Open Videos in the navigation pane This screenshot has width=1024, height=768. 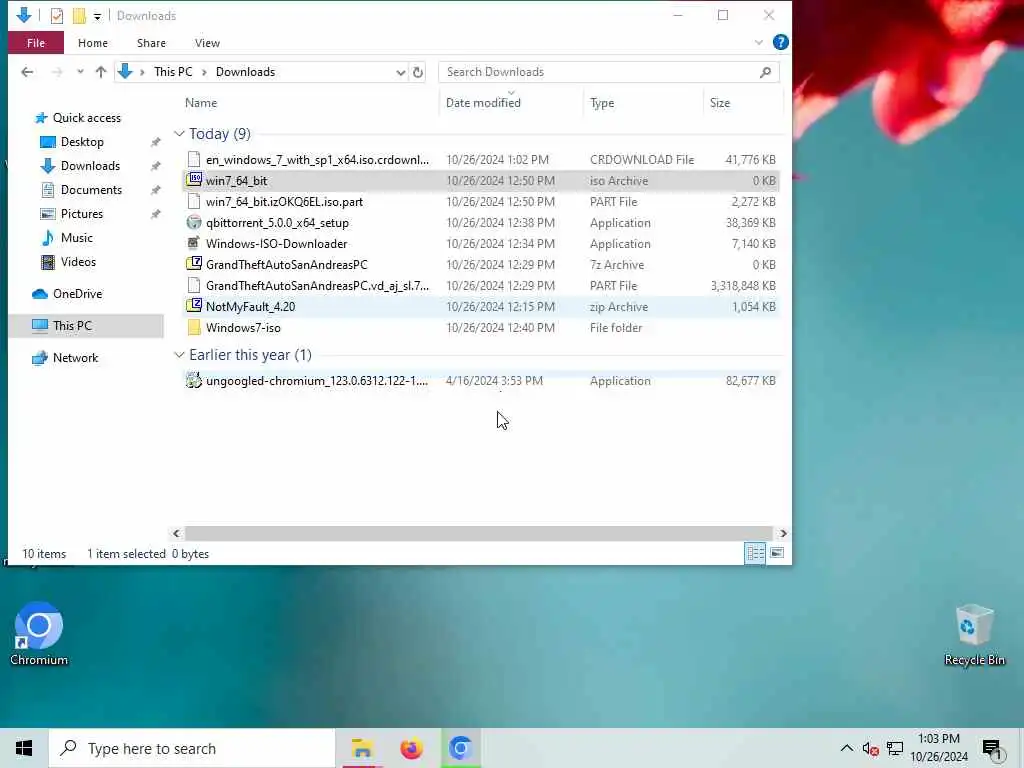coord(78,262)
